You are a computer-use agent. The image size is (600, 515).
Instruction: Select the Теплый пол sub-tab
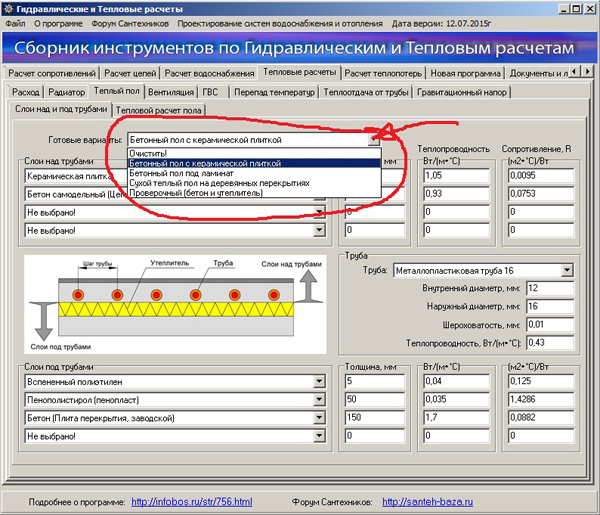[x=117, y=91]
